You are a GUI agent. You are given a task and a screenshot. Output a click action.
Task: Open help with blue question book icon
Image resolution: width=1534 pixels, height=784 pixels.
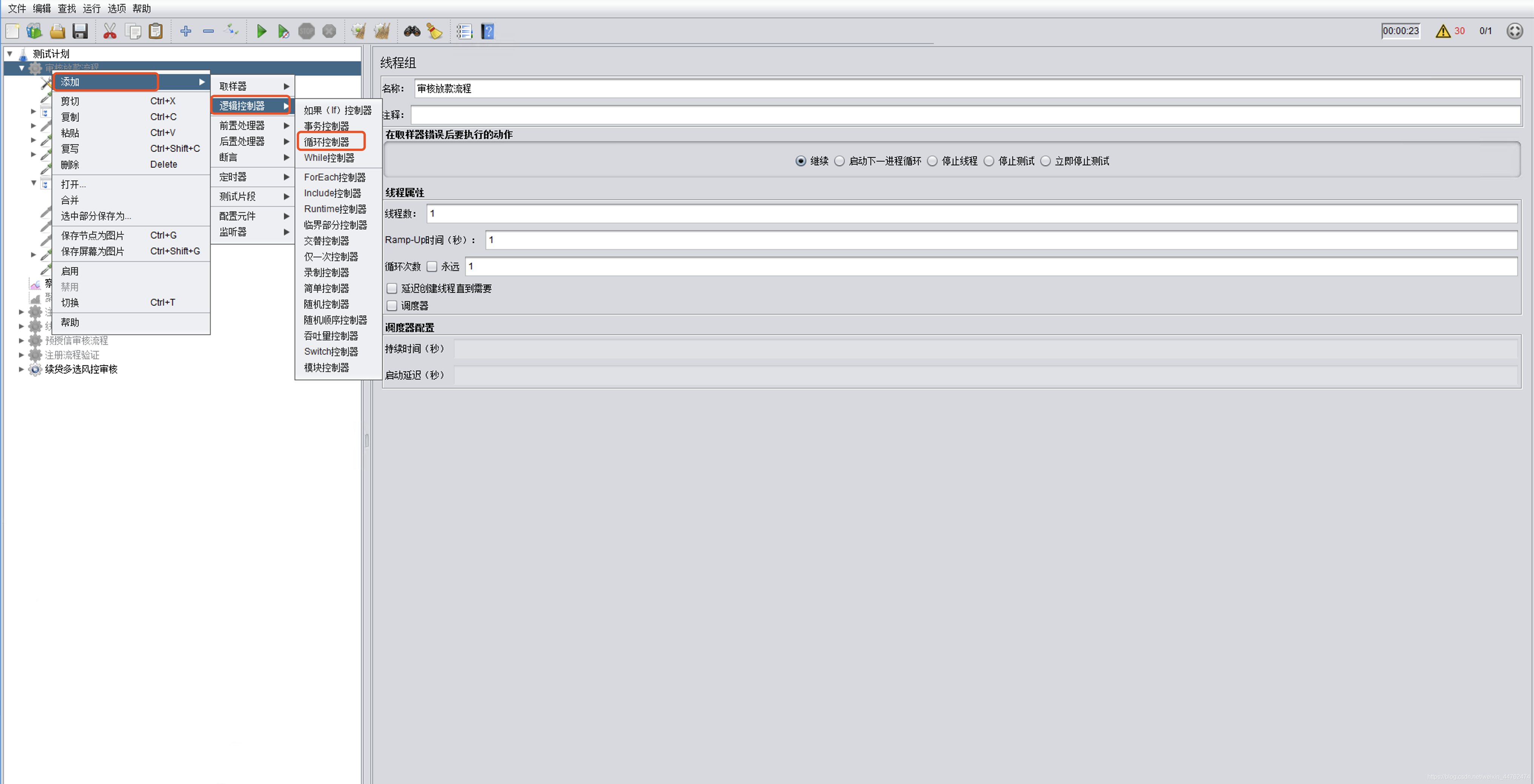(x=488, y=31)
